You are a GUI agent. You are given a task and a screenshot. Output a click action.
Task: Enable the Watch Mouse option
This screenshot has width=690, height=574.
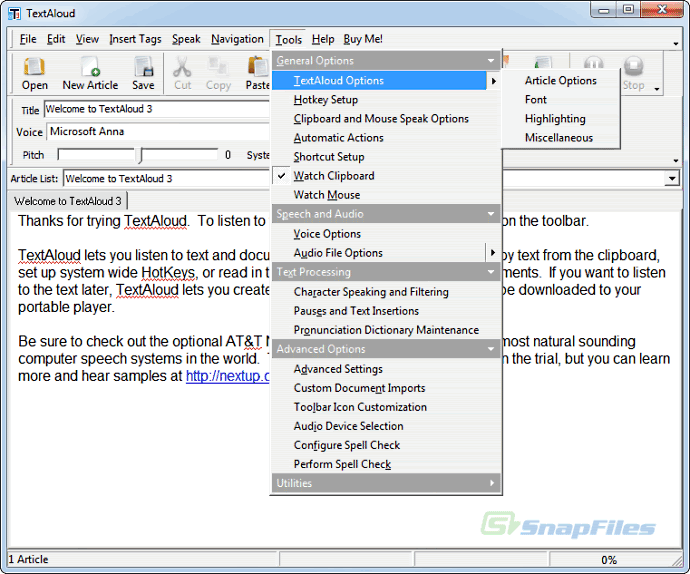point(386,195)
